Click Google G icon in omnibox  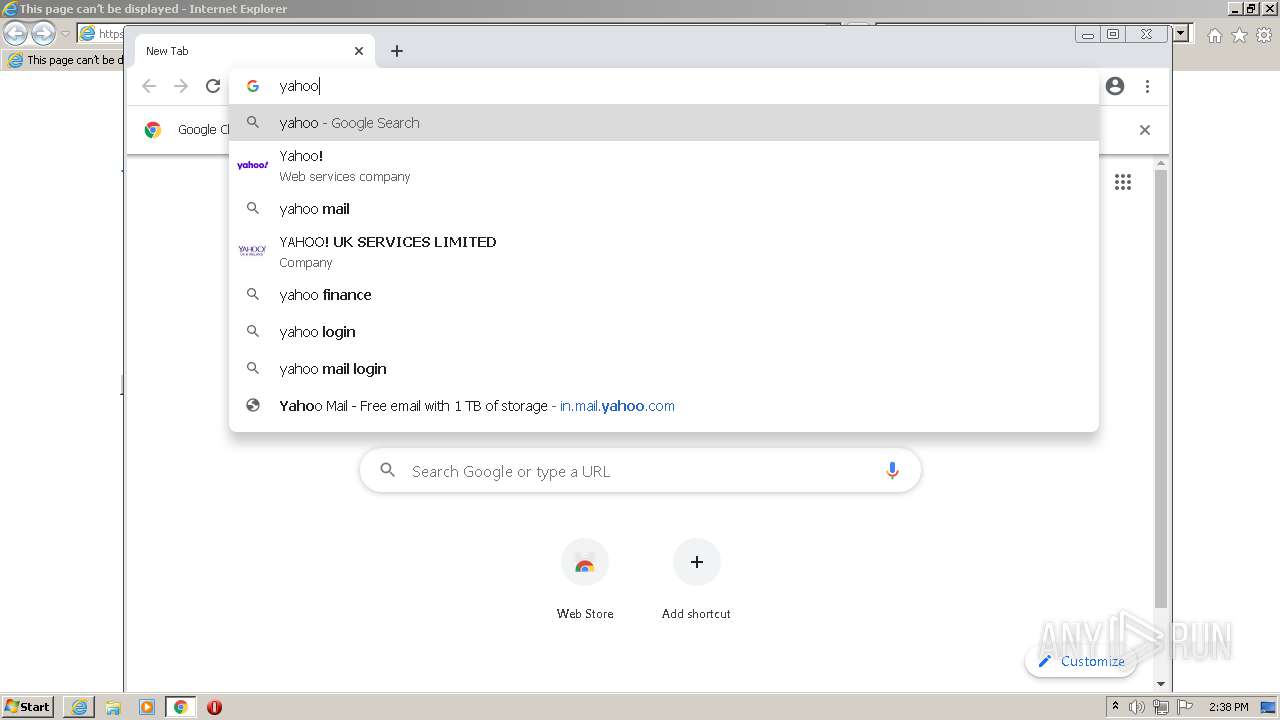(x=253, y=86)
